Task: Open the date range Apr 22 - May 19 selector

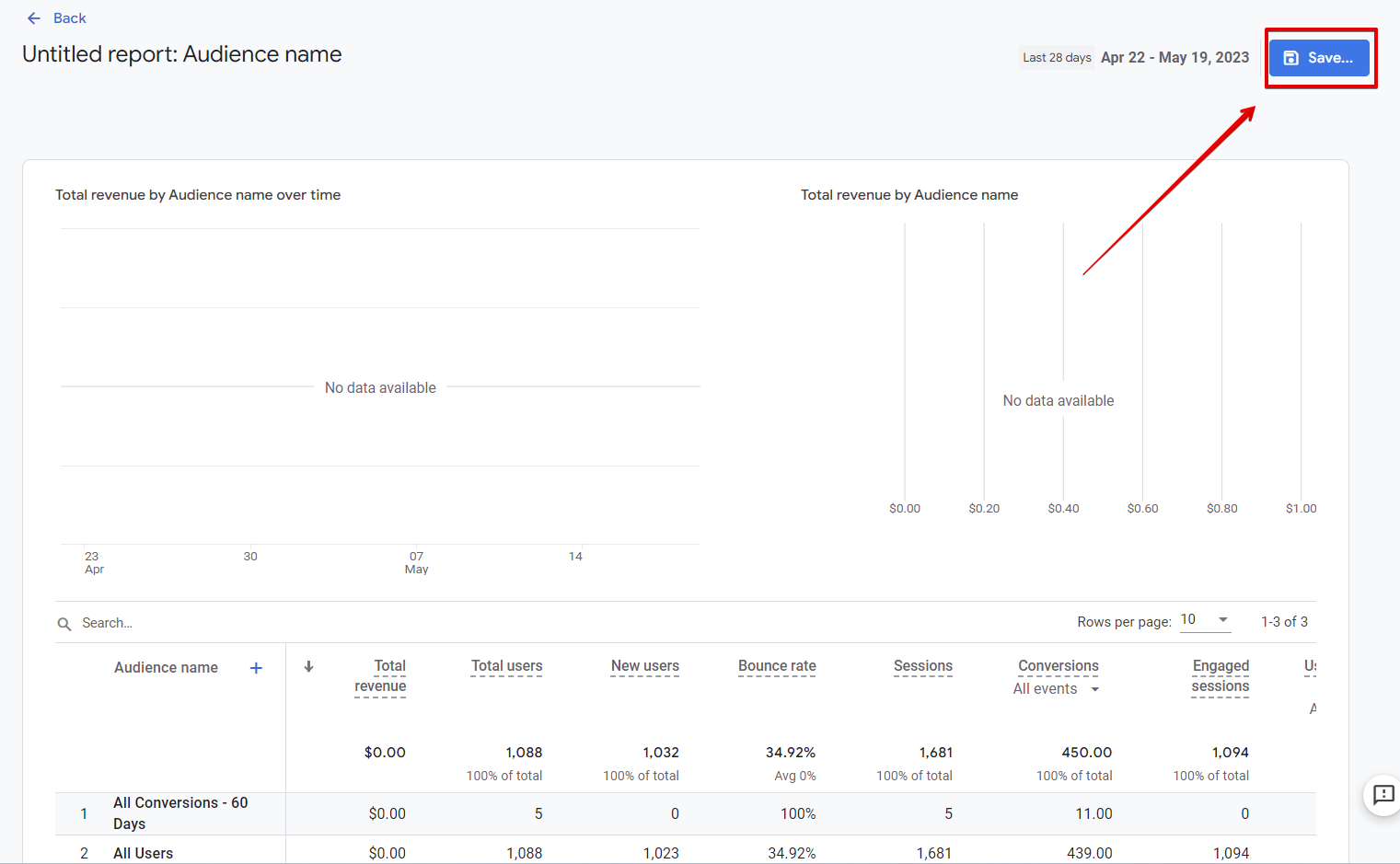Action: [x=1174, y=57]
